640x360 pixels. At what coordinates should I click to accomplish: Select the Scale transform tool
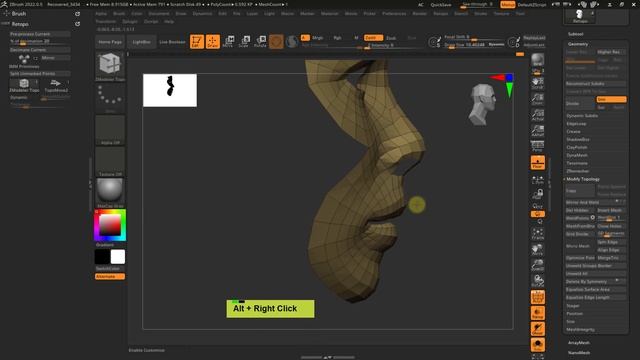pos(244,41)
